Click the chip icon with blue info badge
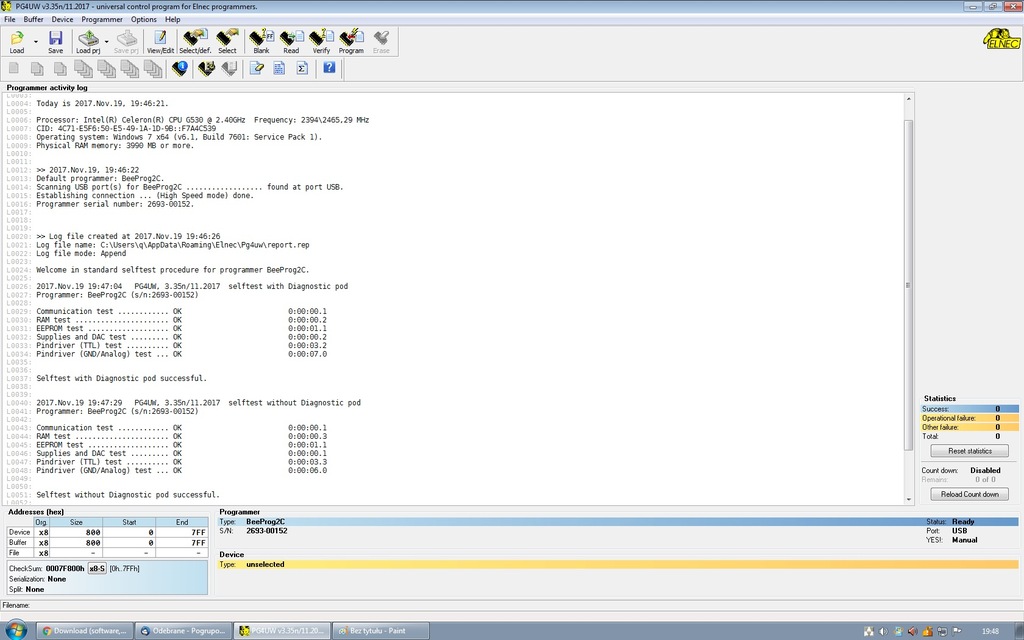Image resolution: width=1024 pixels, height=640 pixels. 180,68
